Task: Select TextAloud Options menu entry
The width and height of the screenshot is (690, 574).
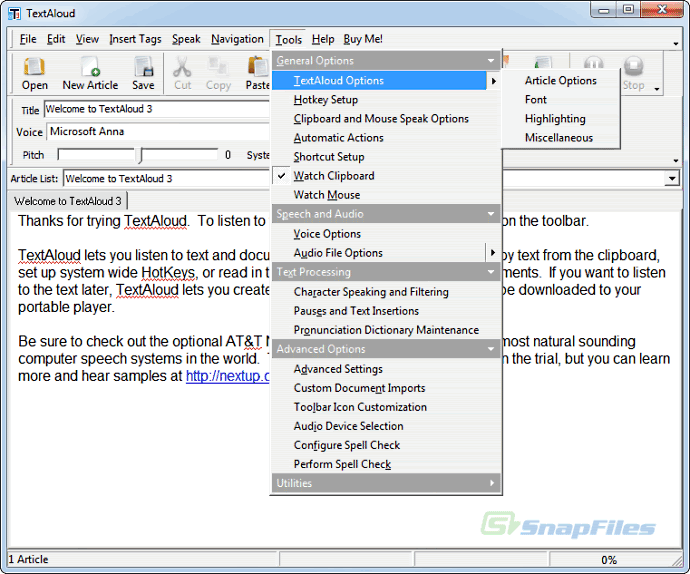Action: pos(379,81)
